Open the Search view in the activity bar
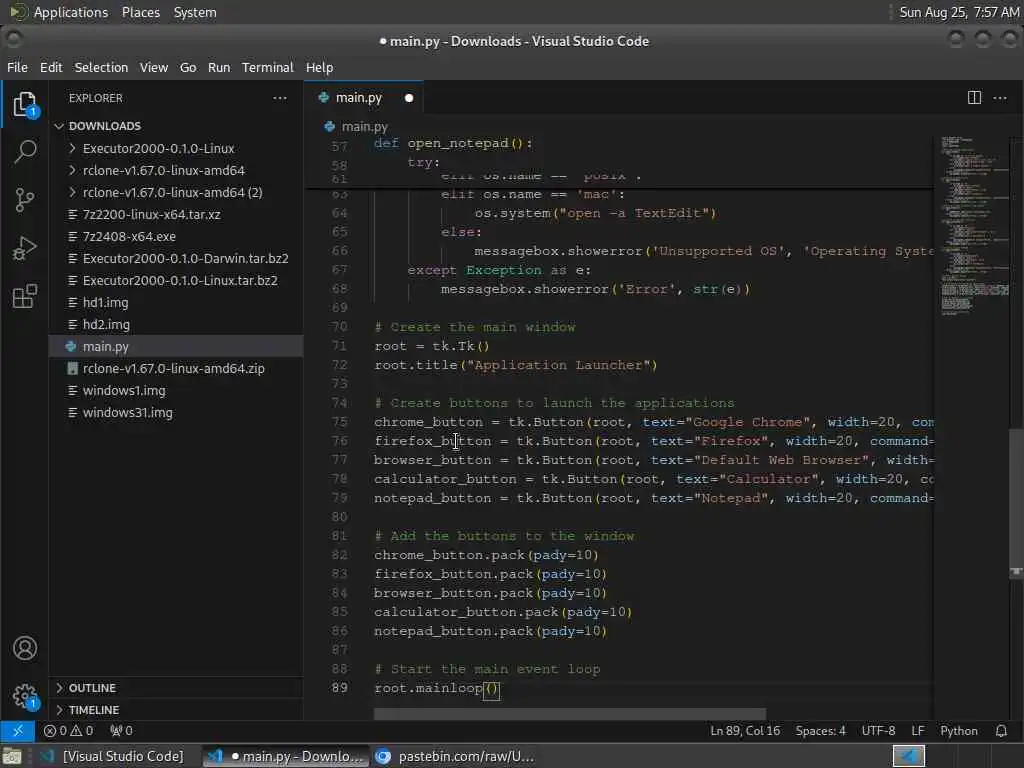This screenshot has height=768, width=1024. pyautogui.click(x=25, y=152)
